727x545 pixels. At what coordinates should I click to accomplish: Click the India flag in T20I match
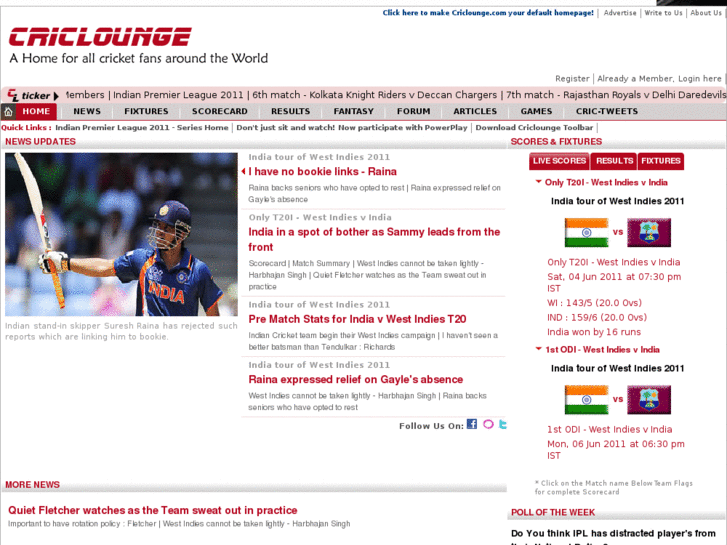586,232
